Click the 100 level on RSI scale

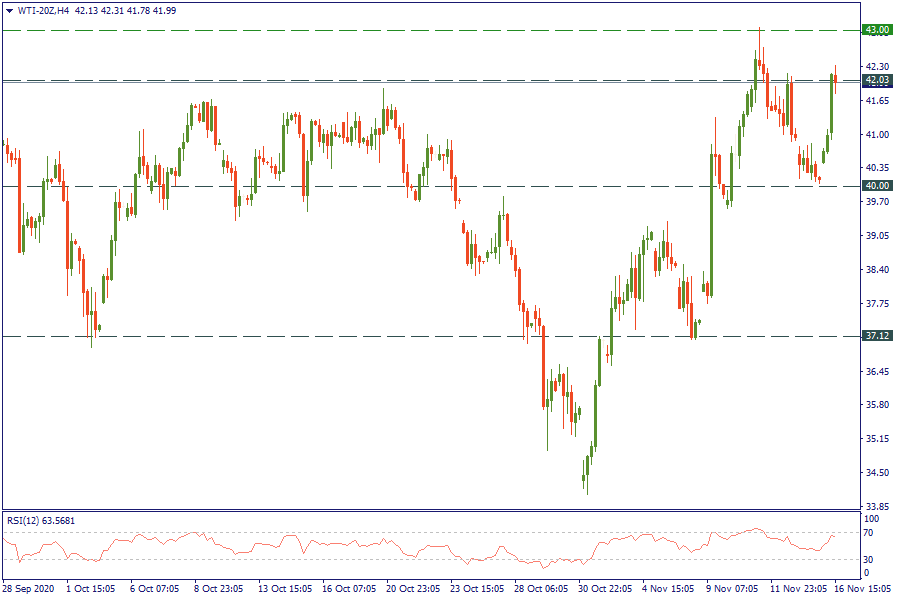coord(872,520)
